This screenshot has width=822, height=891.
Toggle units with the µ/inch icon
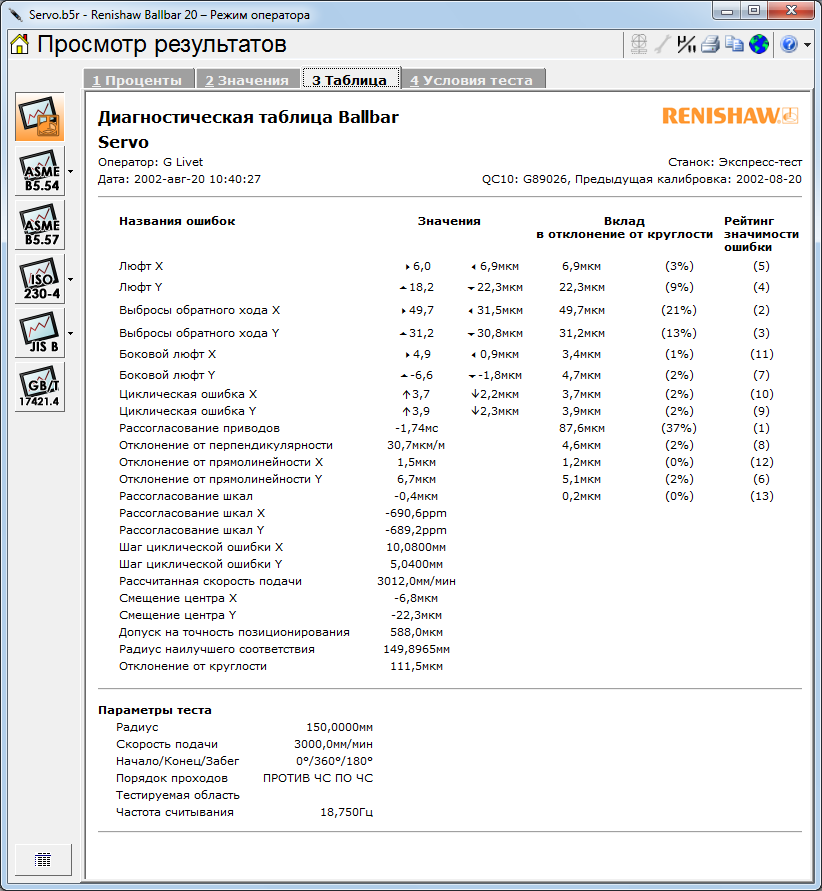(x=686, y=44)
